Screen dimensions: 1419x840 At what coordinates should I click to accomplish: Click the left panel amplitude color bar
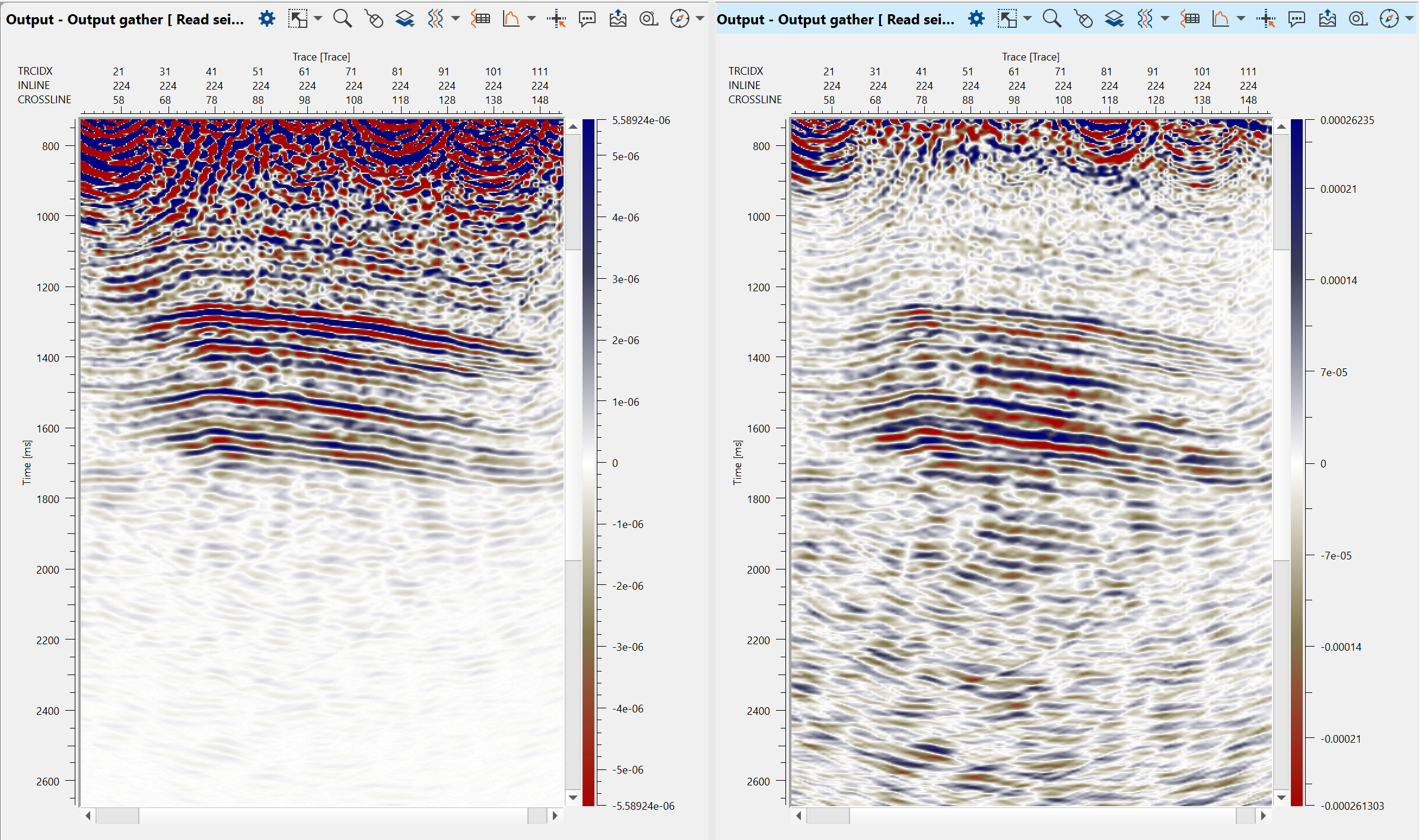[588, 463]
